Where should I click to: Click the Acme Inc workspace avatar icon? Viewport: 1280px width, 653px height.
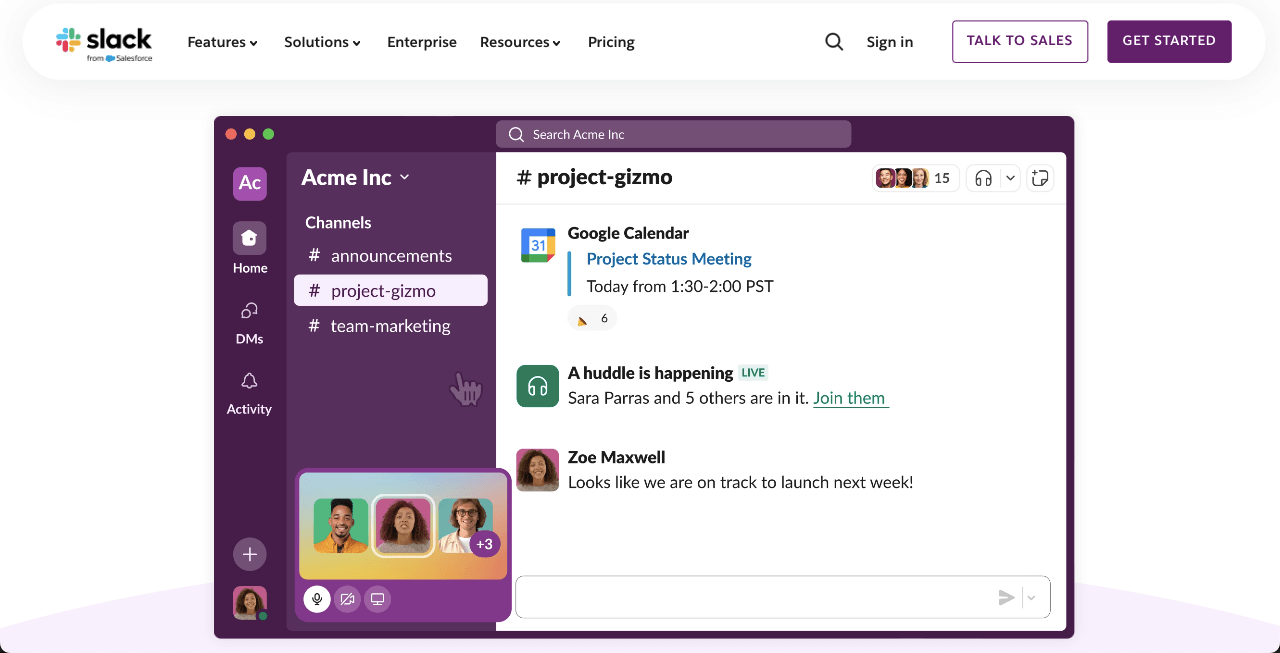pos(250,183)
